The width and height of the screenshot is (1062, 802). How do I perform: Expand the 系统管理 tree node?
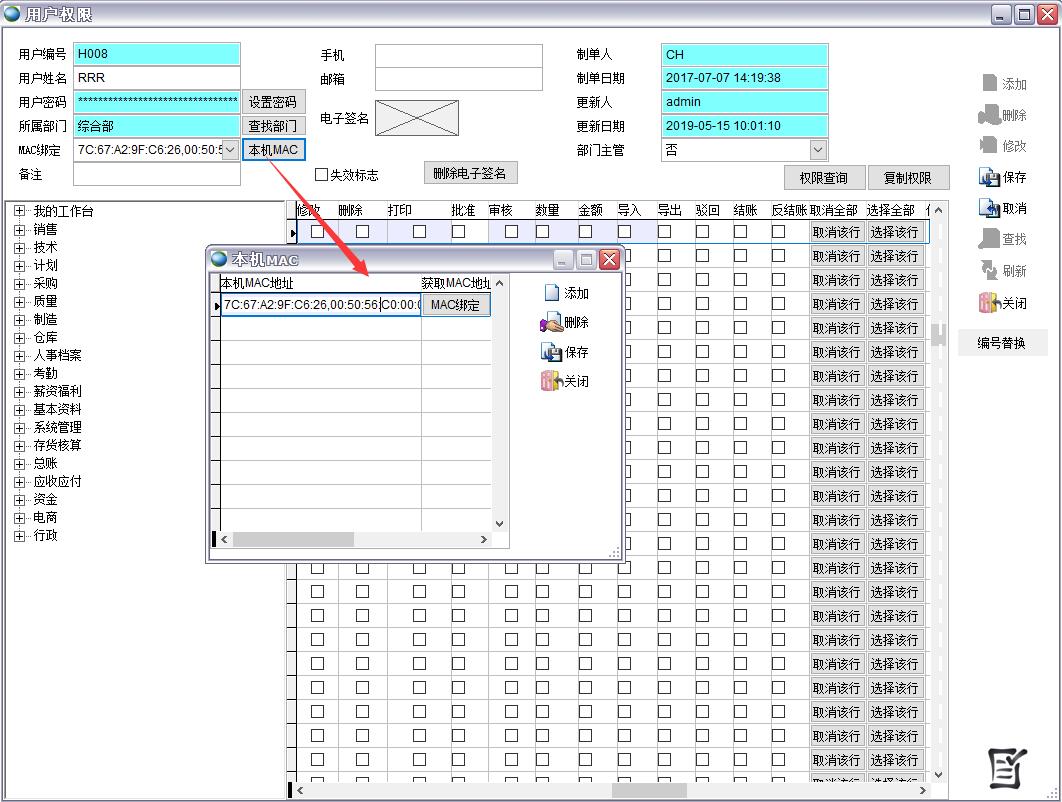(x=19, y=427)
